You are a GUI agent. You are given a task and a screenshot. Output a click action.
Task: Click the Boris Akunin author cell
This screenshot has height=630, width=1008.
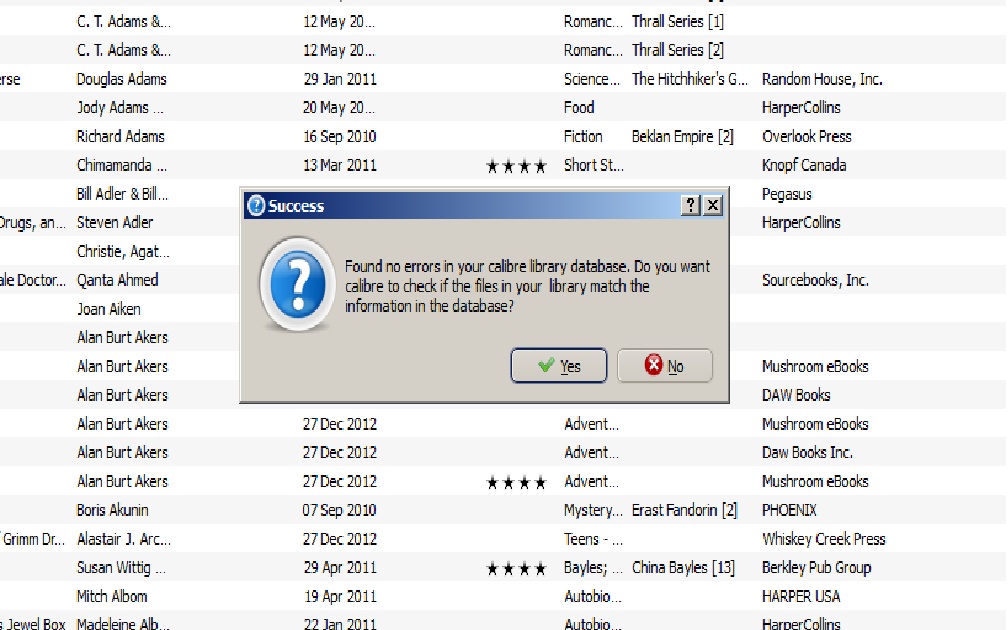point(112,510)
